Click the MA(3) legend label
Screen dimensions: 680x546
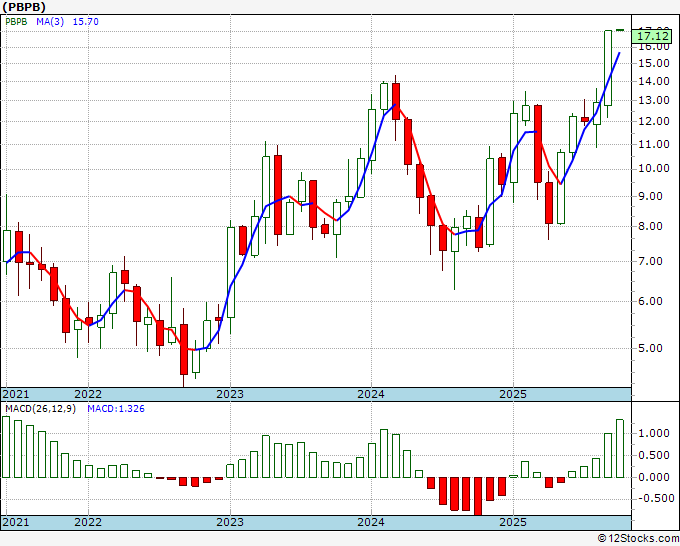[50, 22]
